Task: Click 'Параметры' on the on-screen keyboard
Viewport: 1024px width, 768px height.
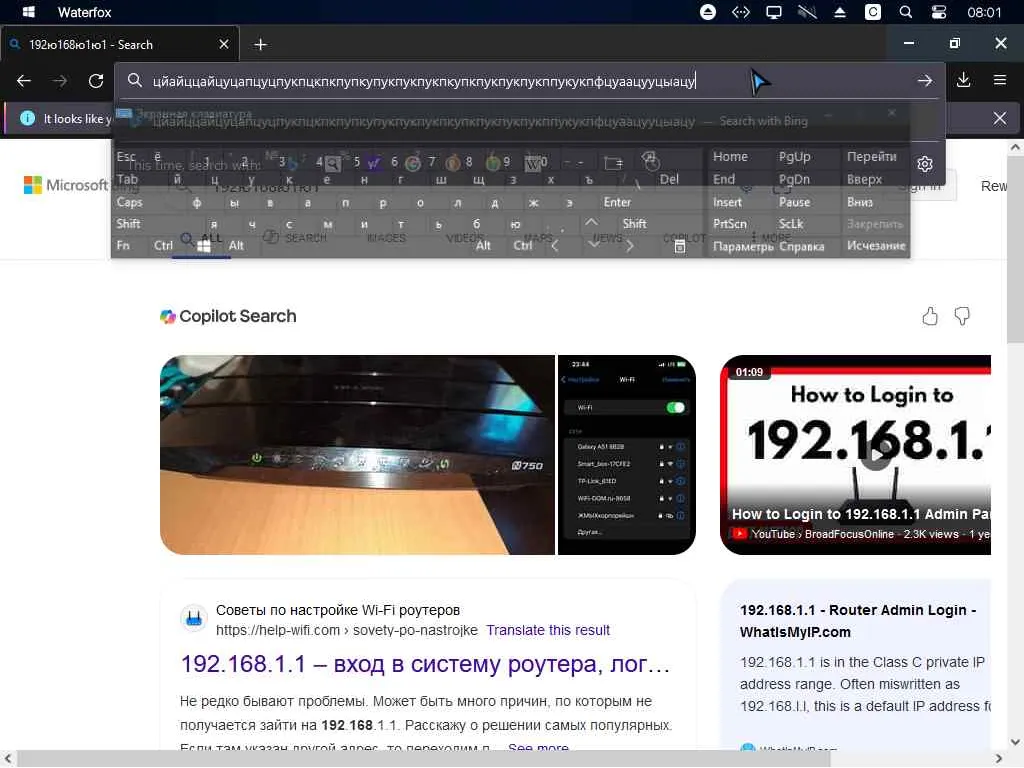Action: [743, 246]
